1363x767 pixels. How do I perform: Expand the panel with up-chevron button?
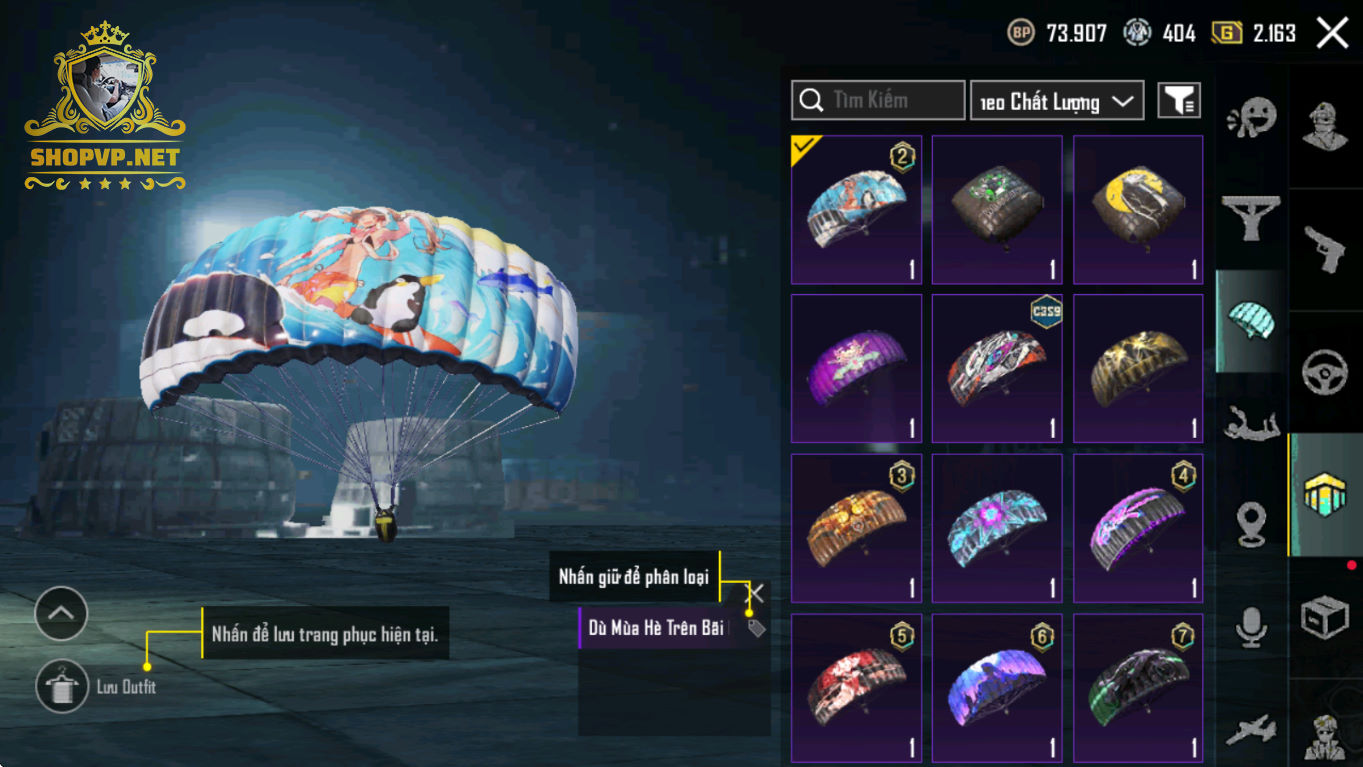point(61,613)
